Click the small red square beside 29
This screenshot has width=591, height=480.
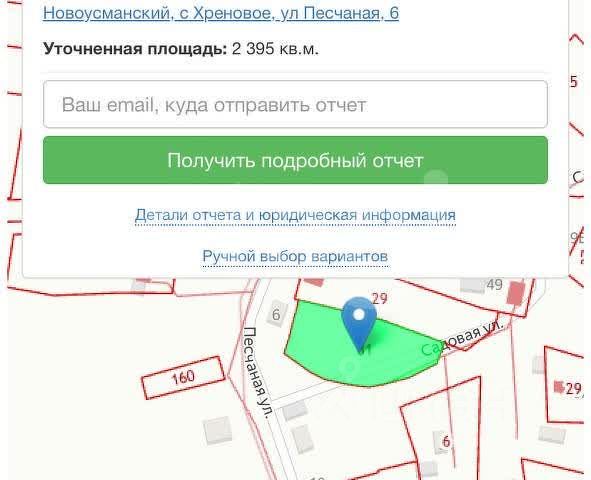[559, 387]
